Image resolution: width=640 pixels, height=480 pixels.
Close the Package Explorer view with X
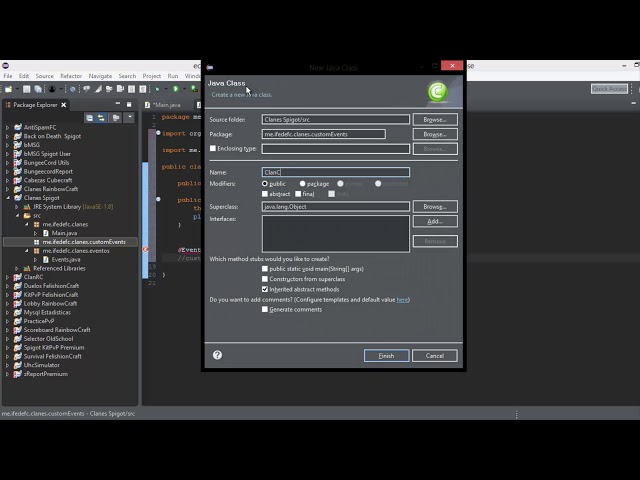[64, 105]
